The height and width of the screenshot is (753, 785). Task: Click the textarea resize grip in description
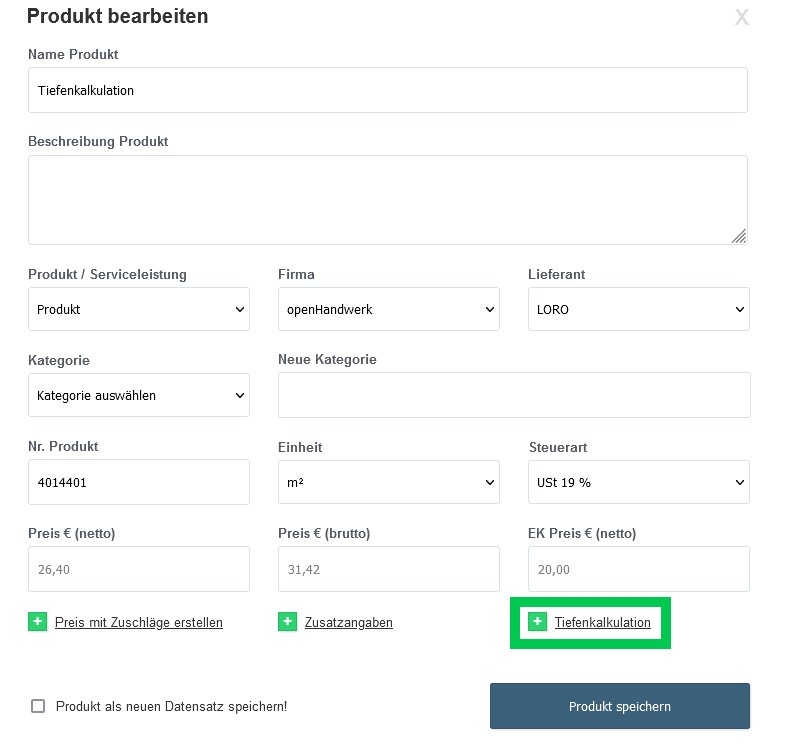click(x=739, y=236)
